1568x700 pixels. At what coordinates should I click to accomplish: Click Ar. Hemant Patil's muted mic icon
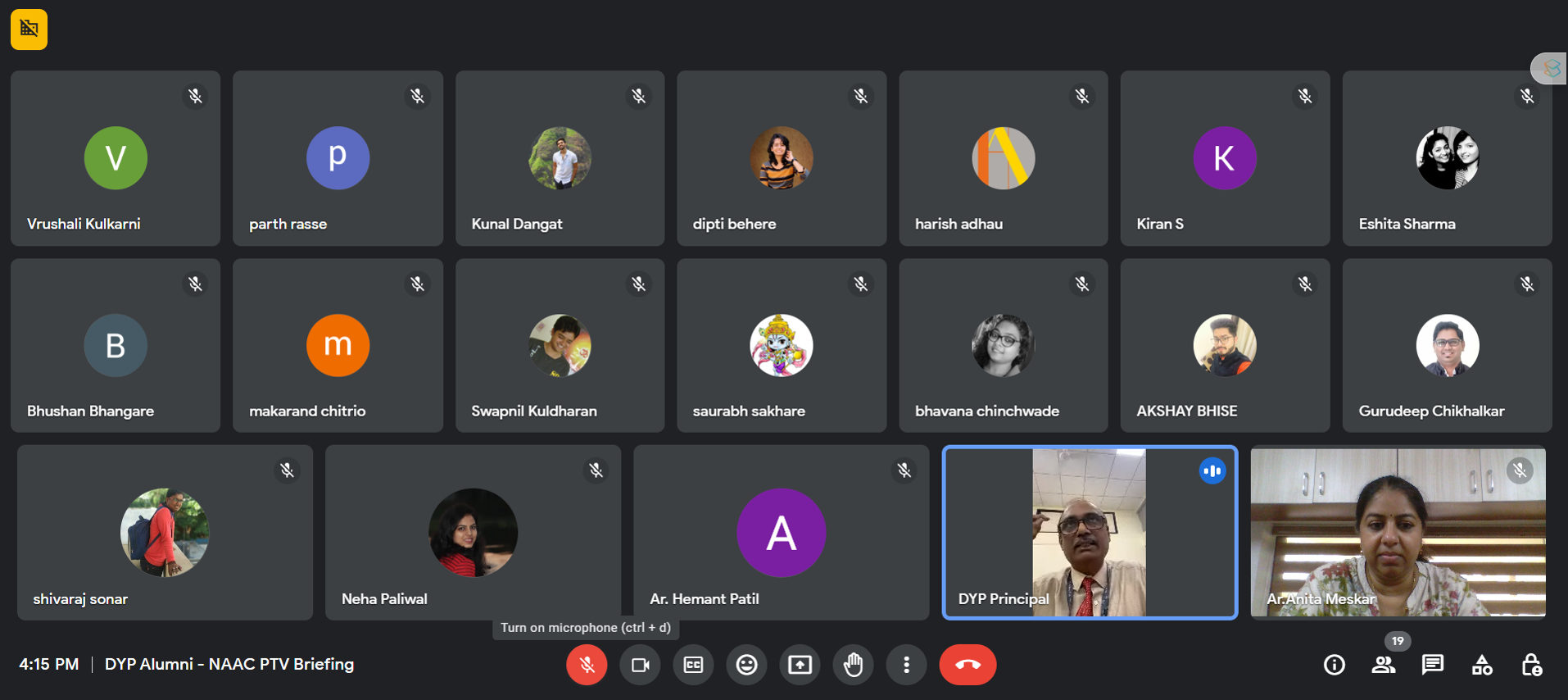click(x=904, y=470)
